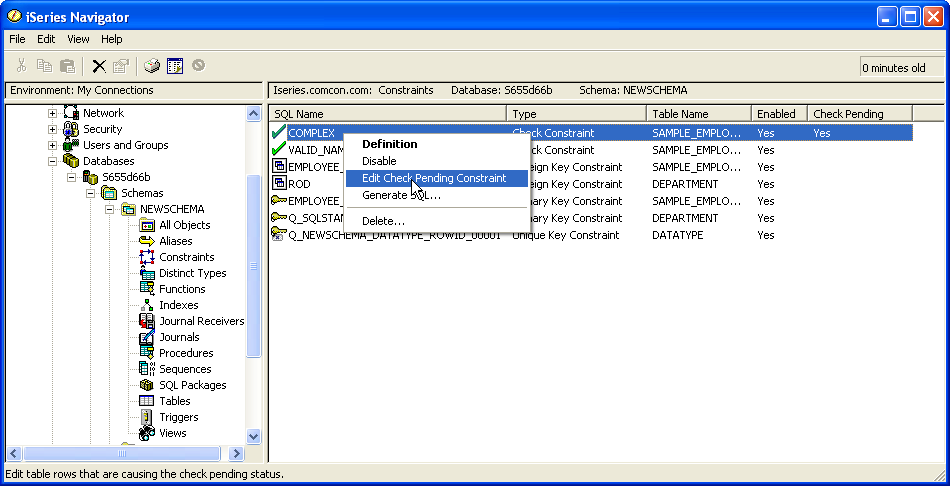Select the DATATYPE table name cell
Screen dimensions: 950x486
pyautogui.click(x=677, y=235)
